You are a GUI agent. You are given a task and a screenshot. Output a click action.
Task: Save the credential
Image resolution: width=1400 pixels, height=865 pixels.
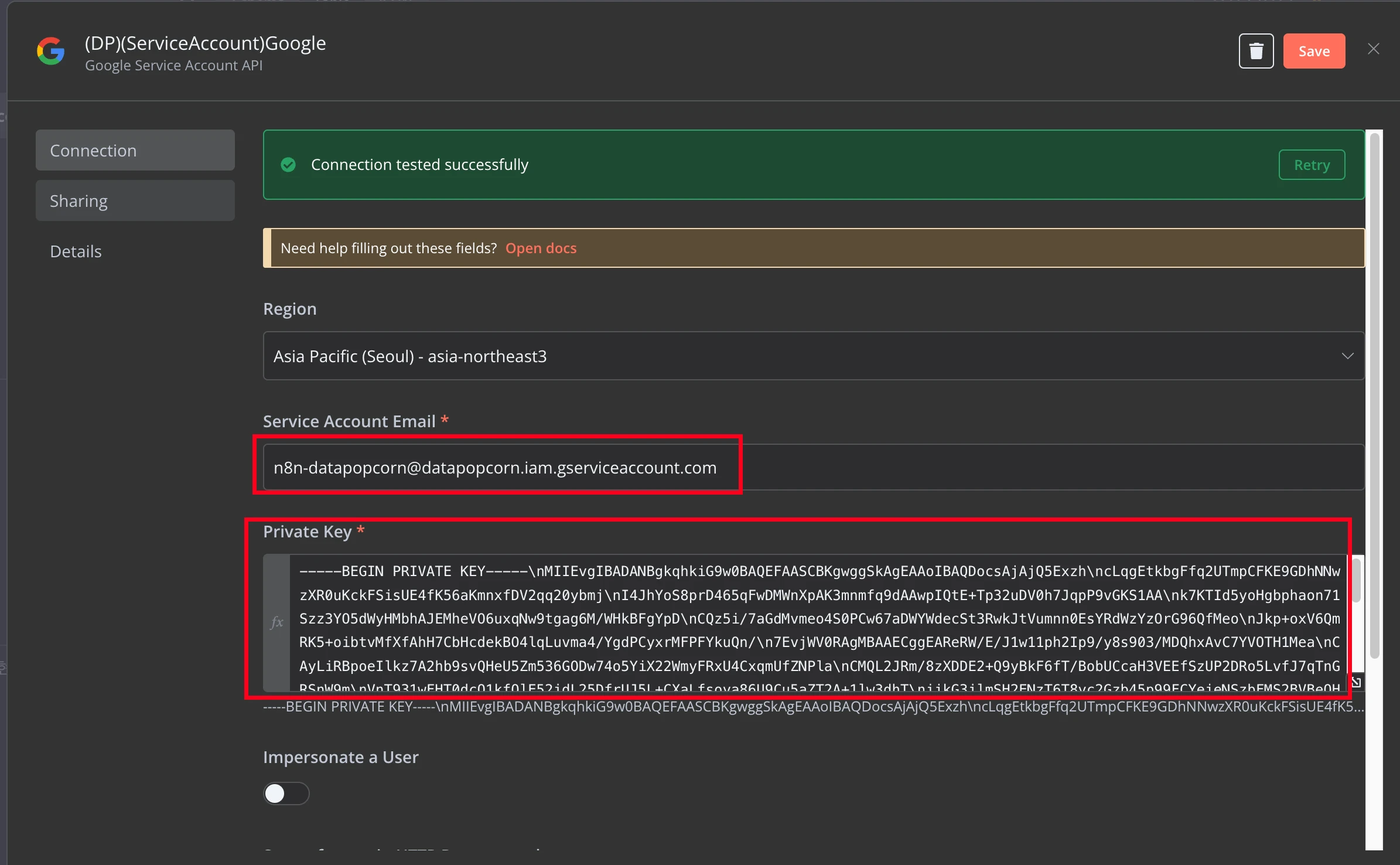pyautogui.click(x=1314, y=51)
